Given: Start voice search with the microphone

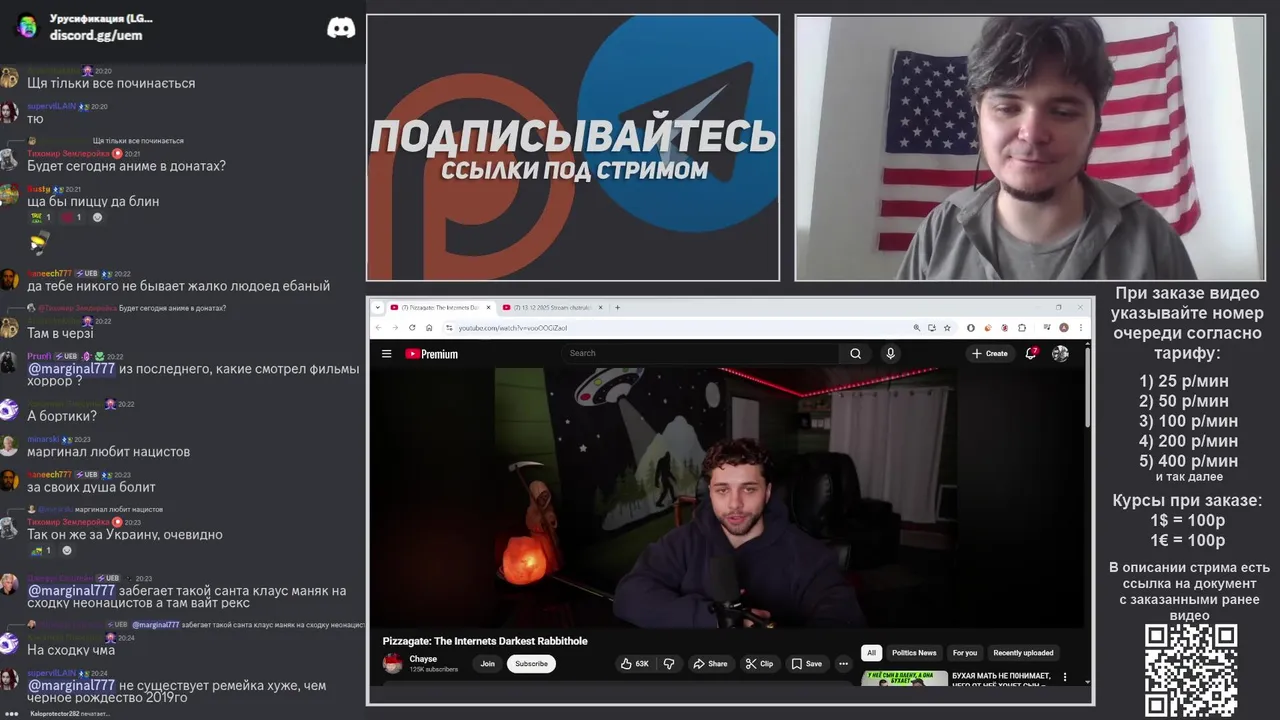Looking at the screenshot, I should point(890,353).
